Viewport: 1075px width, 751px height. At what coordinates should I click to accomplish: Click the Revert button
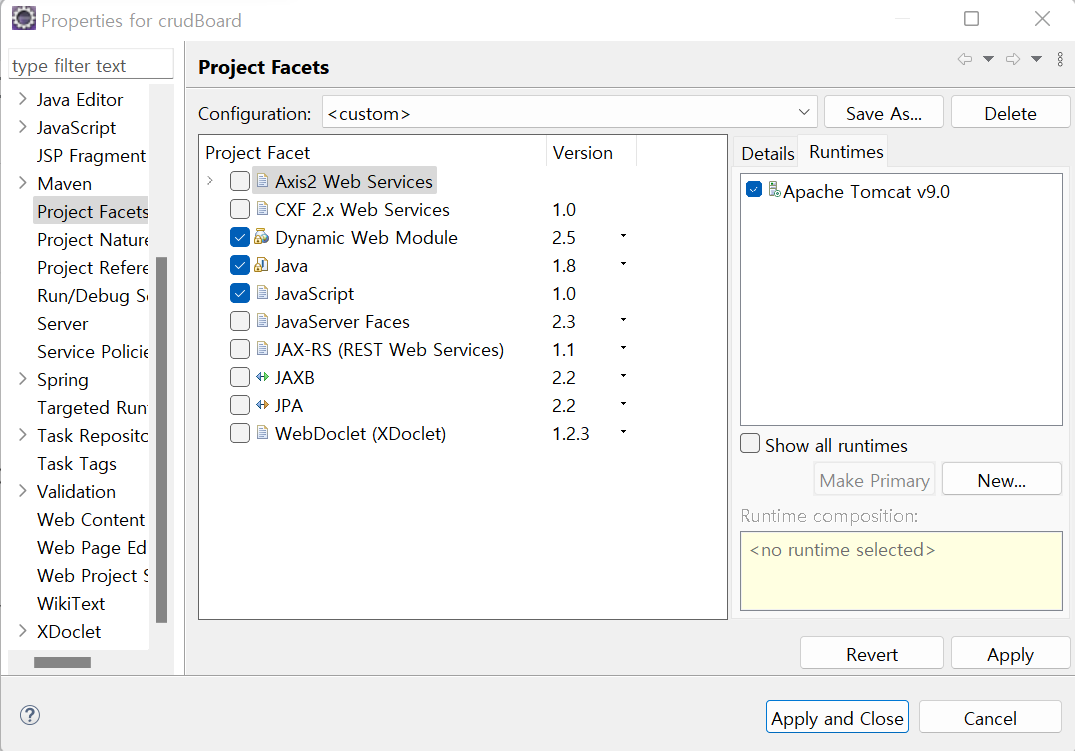[871, 654]
